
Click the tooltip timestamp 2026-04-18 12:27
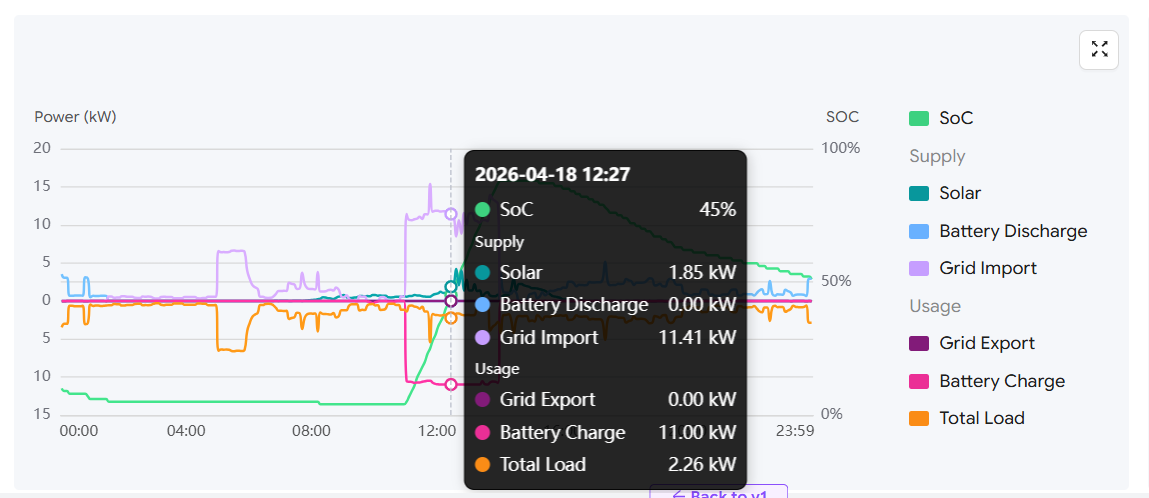(x=552, y=174)
